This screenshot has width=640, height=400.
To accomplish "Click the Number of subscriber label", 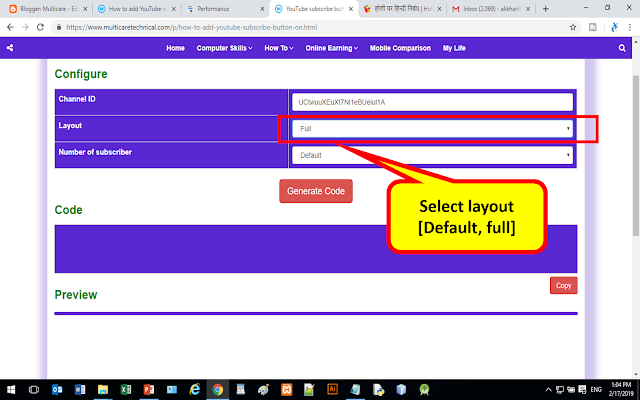I will 95,152.
